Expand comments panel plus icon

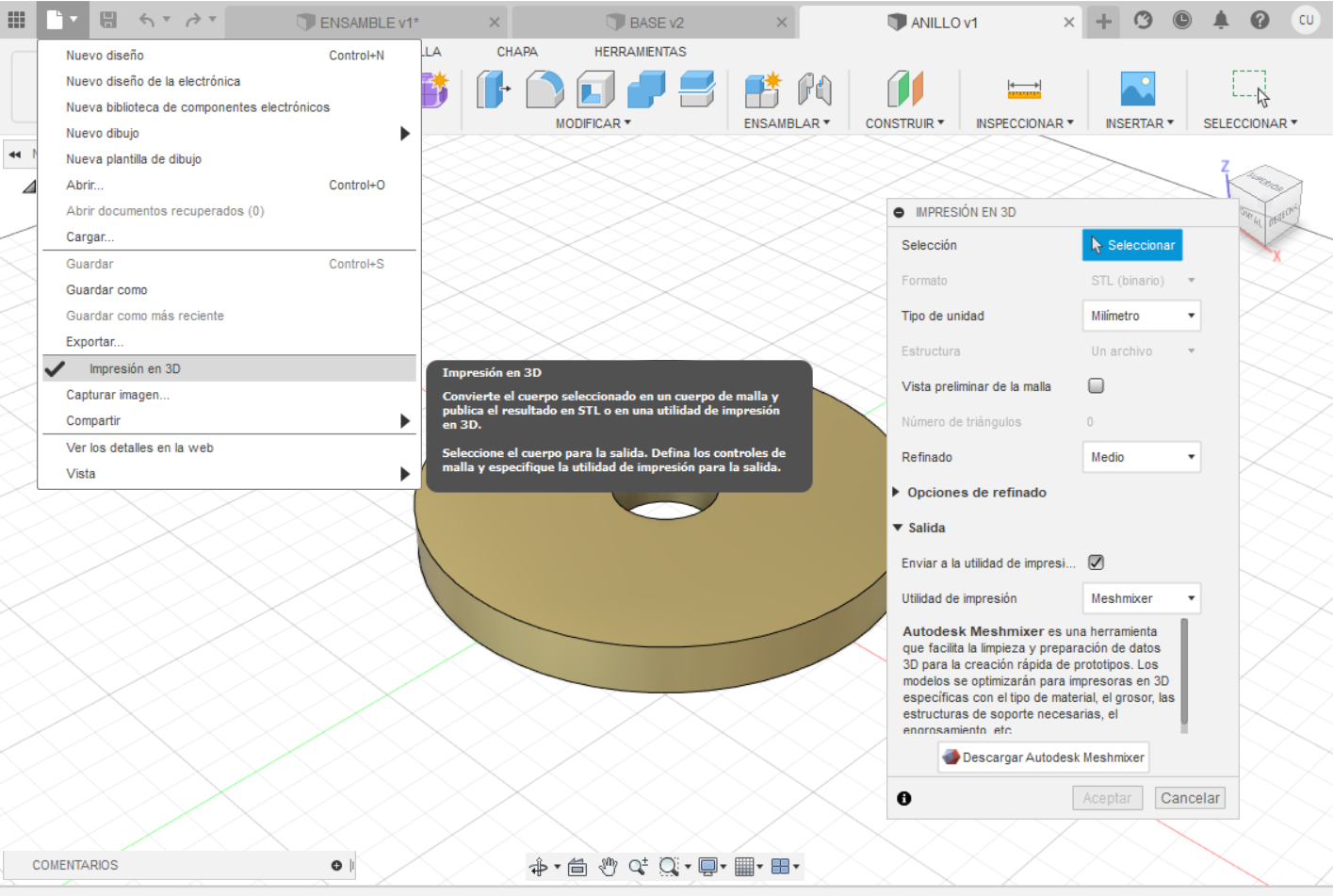point(336,865)
